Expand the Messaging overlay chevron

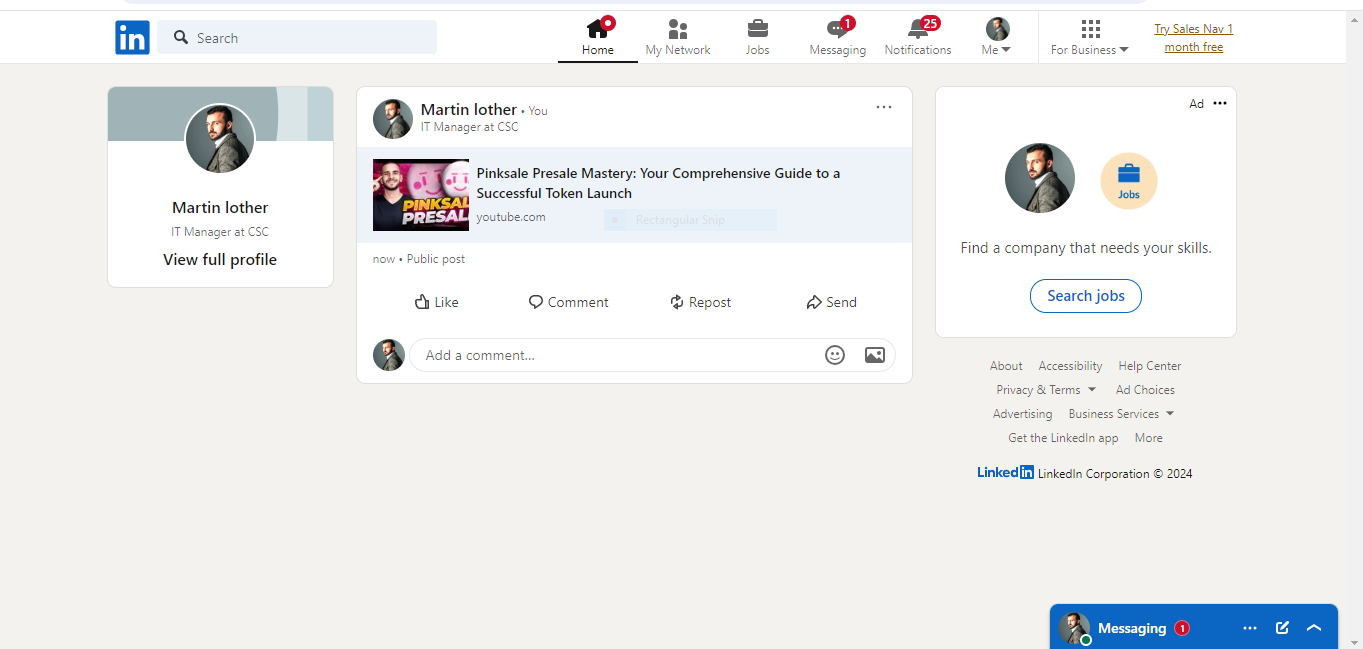1314,628
